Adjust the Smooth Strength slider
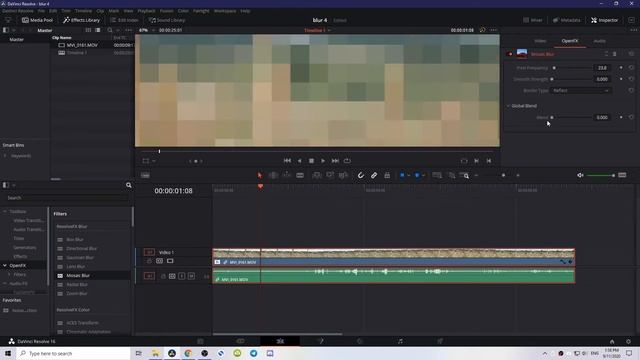Screen dimensions: 640x360 [x=571, y=79]
